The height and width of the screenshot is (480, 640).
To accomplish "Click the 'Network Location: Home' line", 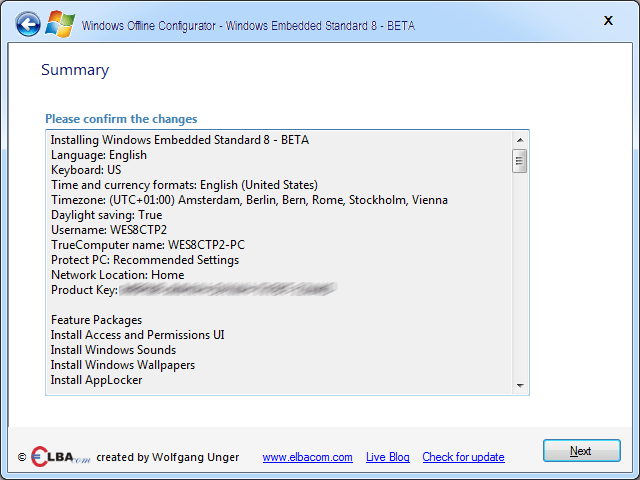I will (x=118, y=275).
